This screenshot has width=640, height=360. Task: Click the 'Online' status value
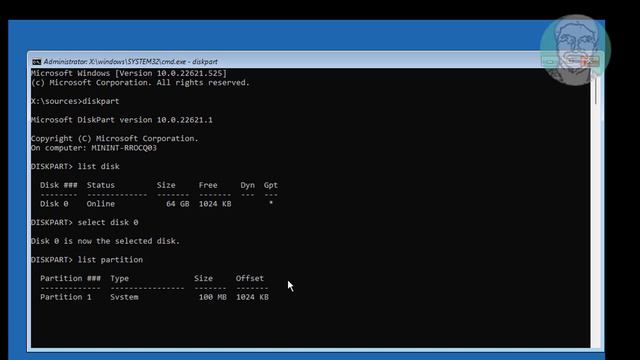(x=101, y=204)
